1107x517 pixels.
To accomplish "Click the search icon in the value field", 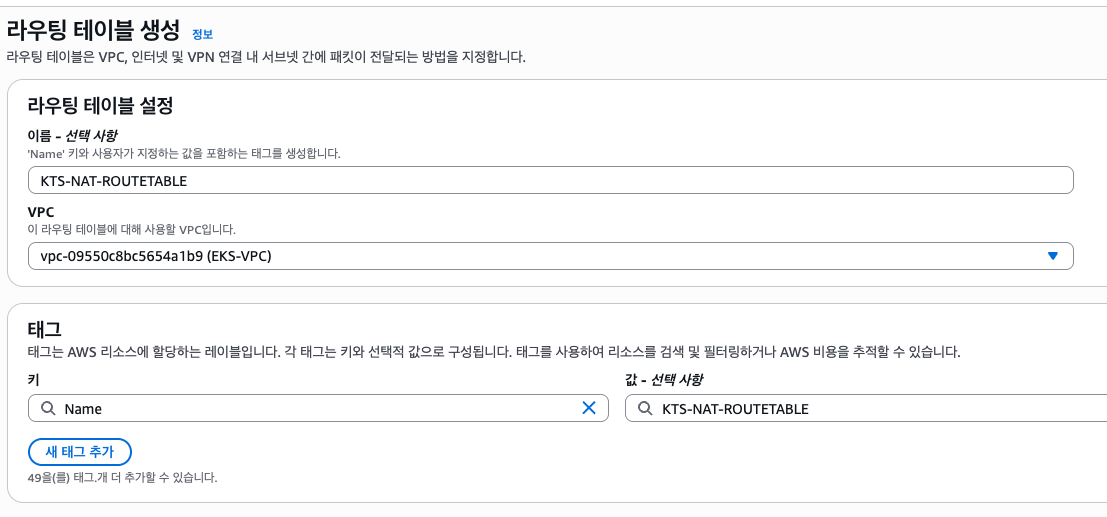I will pyautogui.click(x=645, y=408).
